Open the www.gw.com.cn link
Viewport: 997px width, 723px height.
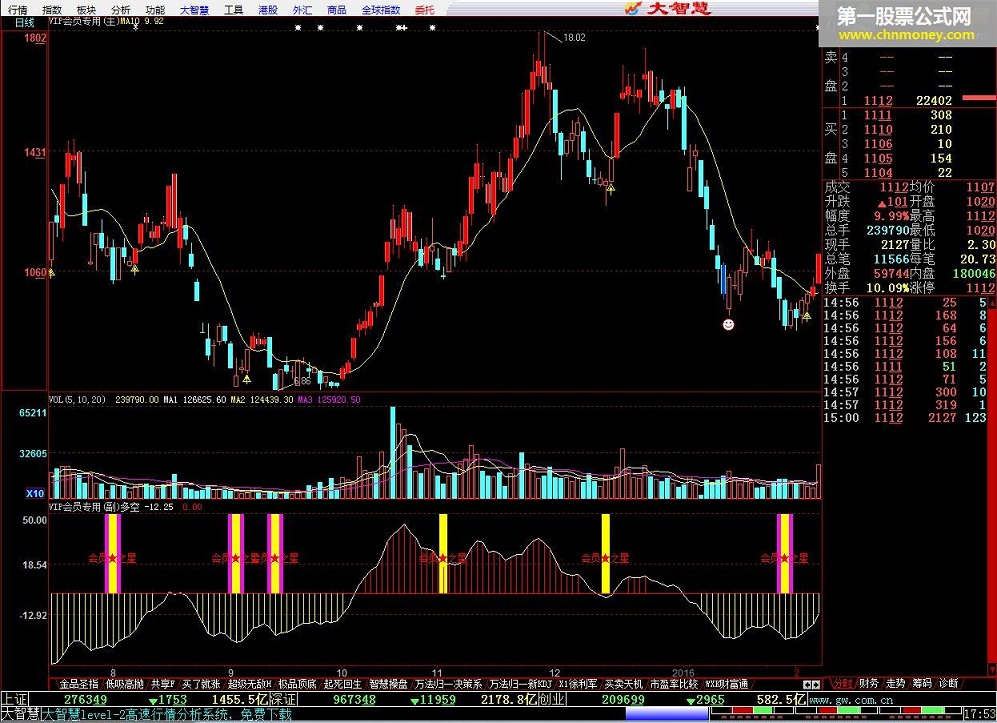pyautogui.click(x=852, y=700)
